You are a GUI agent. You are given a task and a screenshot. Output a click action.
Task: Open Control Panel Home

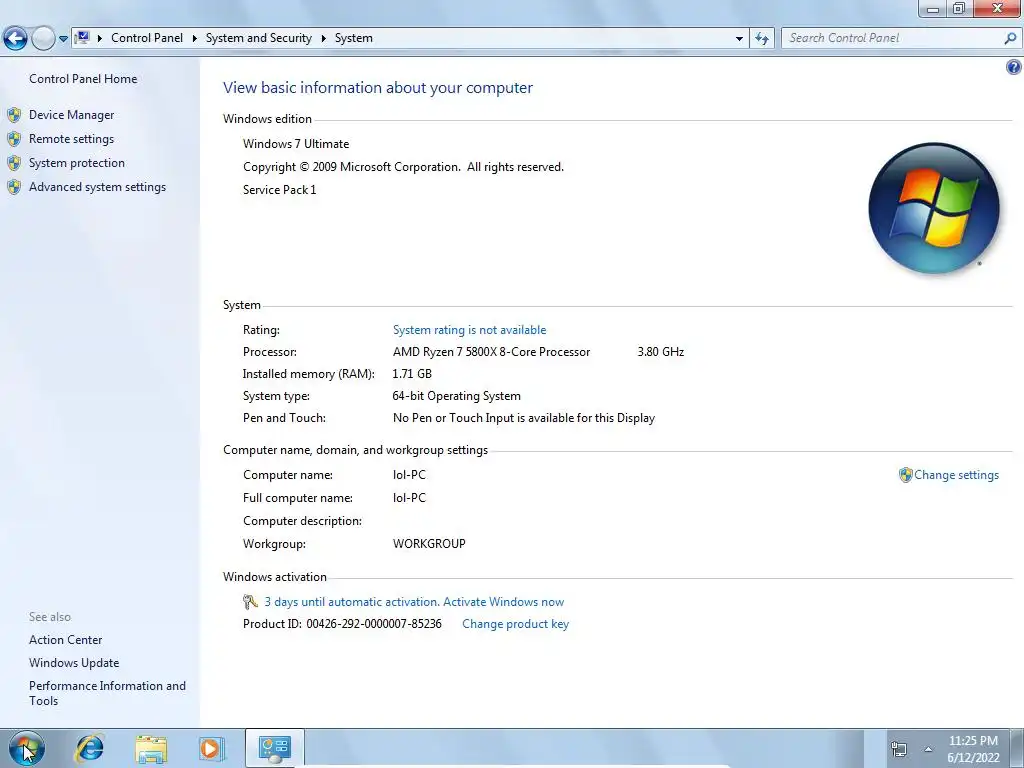pyautogui.click(x=83, y=78)
